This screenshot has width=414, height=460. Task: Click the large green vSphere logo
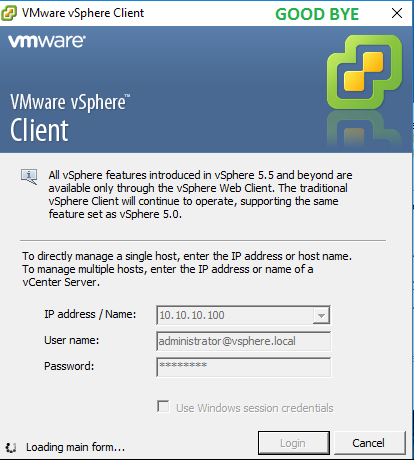365,72
